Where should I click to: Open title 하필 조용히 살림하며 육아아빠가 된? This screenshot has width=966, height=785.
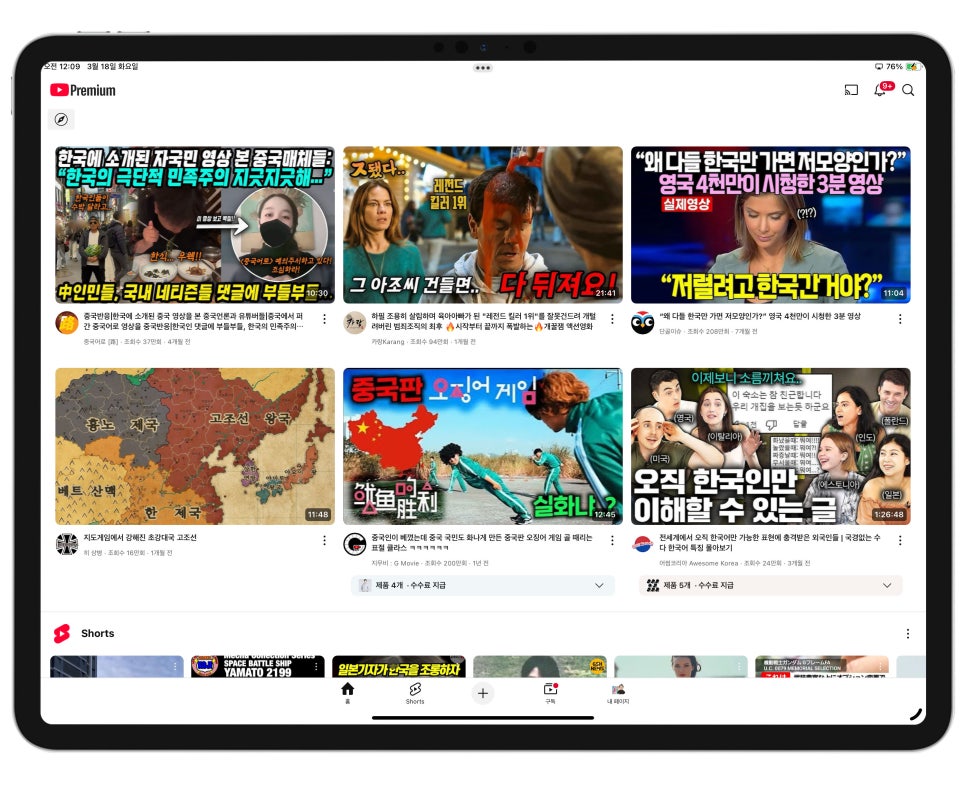tap(484, 321)
